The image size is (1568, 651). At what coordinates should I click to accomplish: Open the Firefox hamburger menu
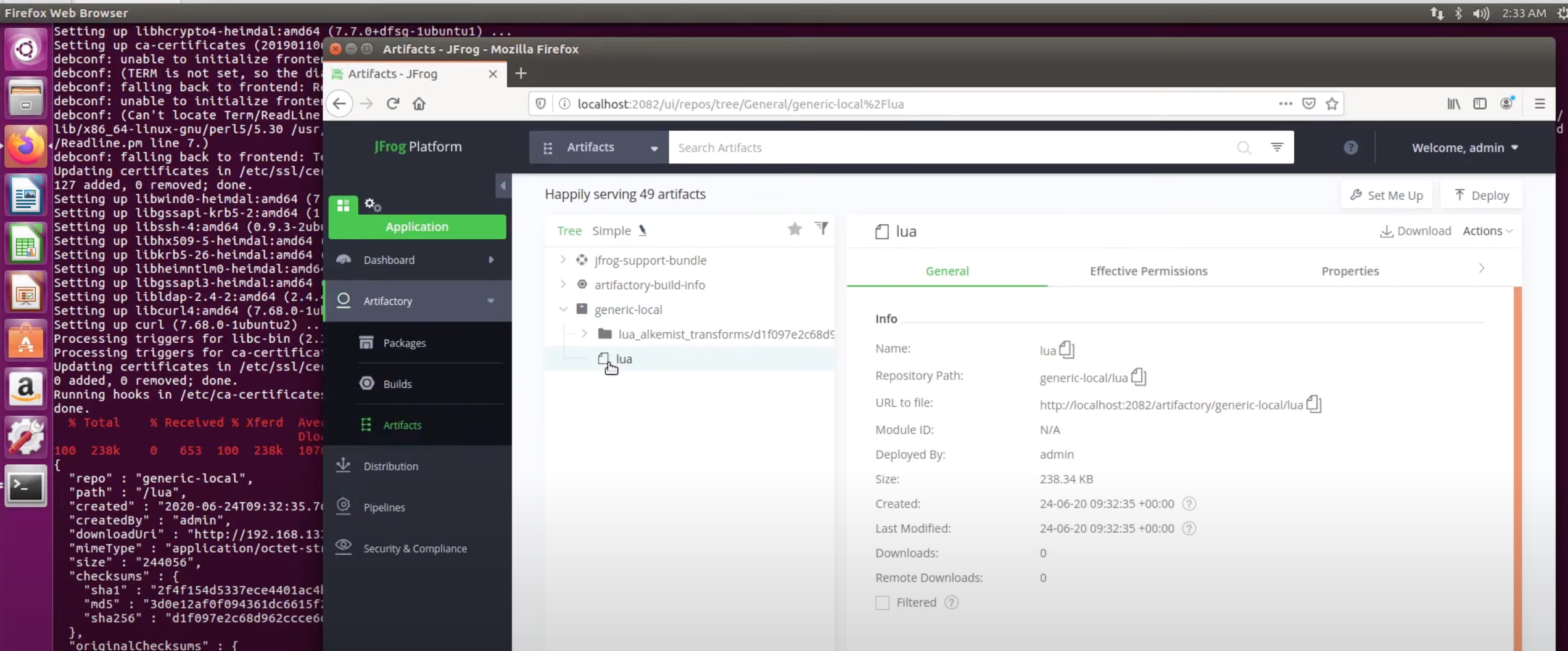[x=1540, y=104]
